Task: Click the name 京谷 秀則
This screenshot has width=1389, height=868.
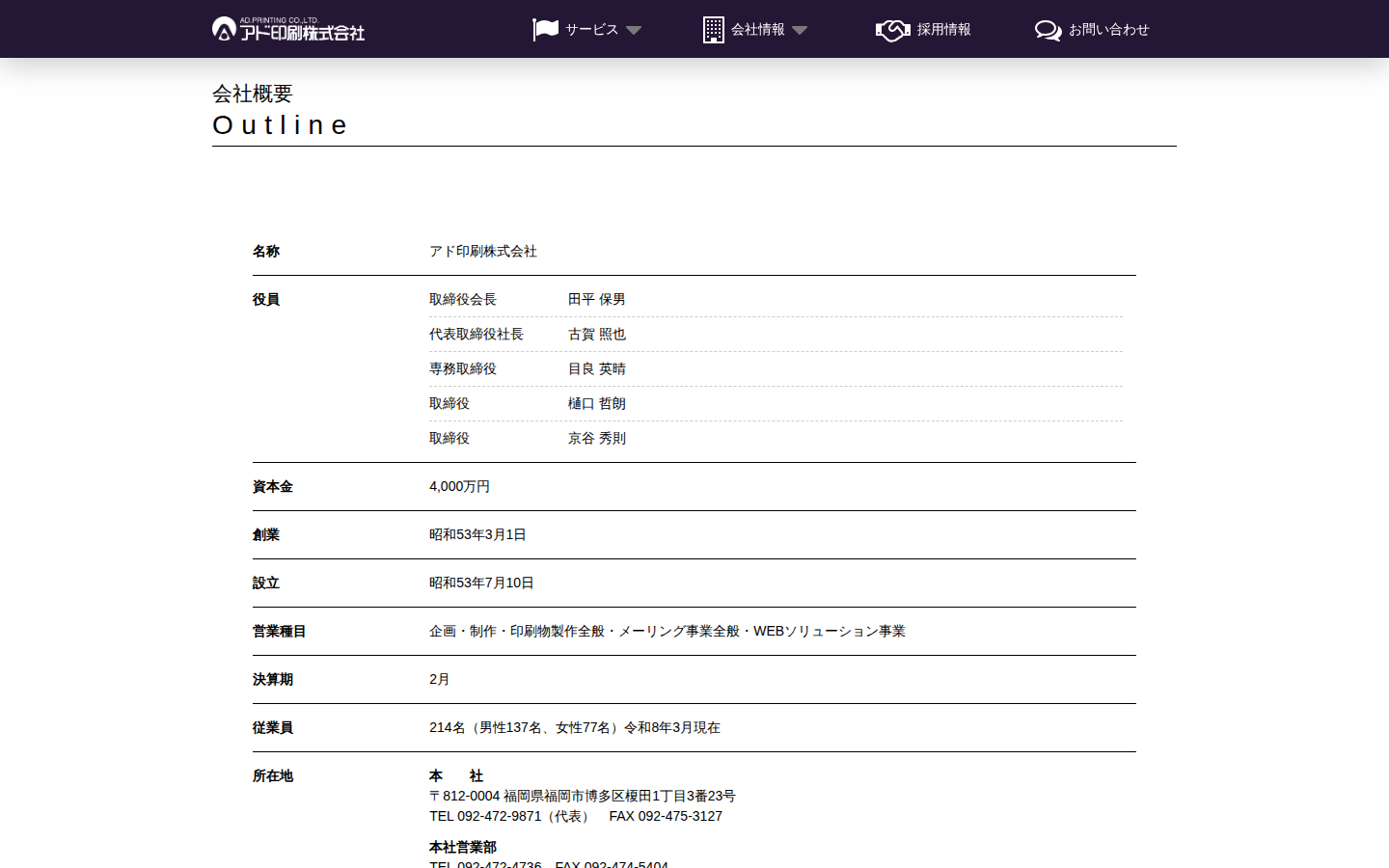Action: (x=597, y=439)
